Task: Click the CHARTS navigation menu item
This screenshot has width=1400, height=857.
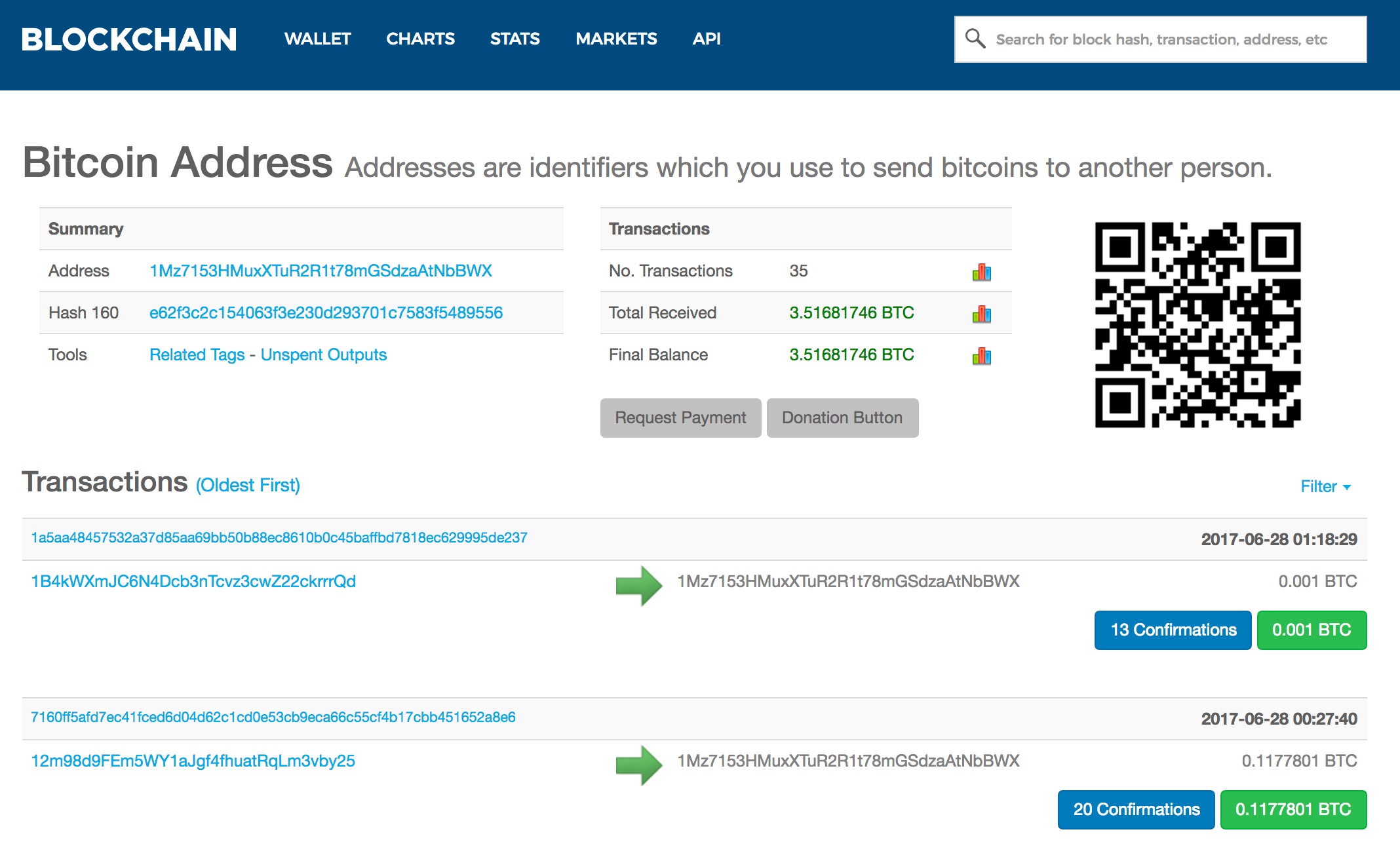Action: tap(421, 38)
